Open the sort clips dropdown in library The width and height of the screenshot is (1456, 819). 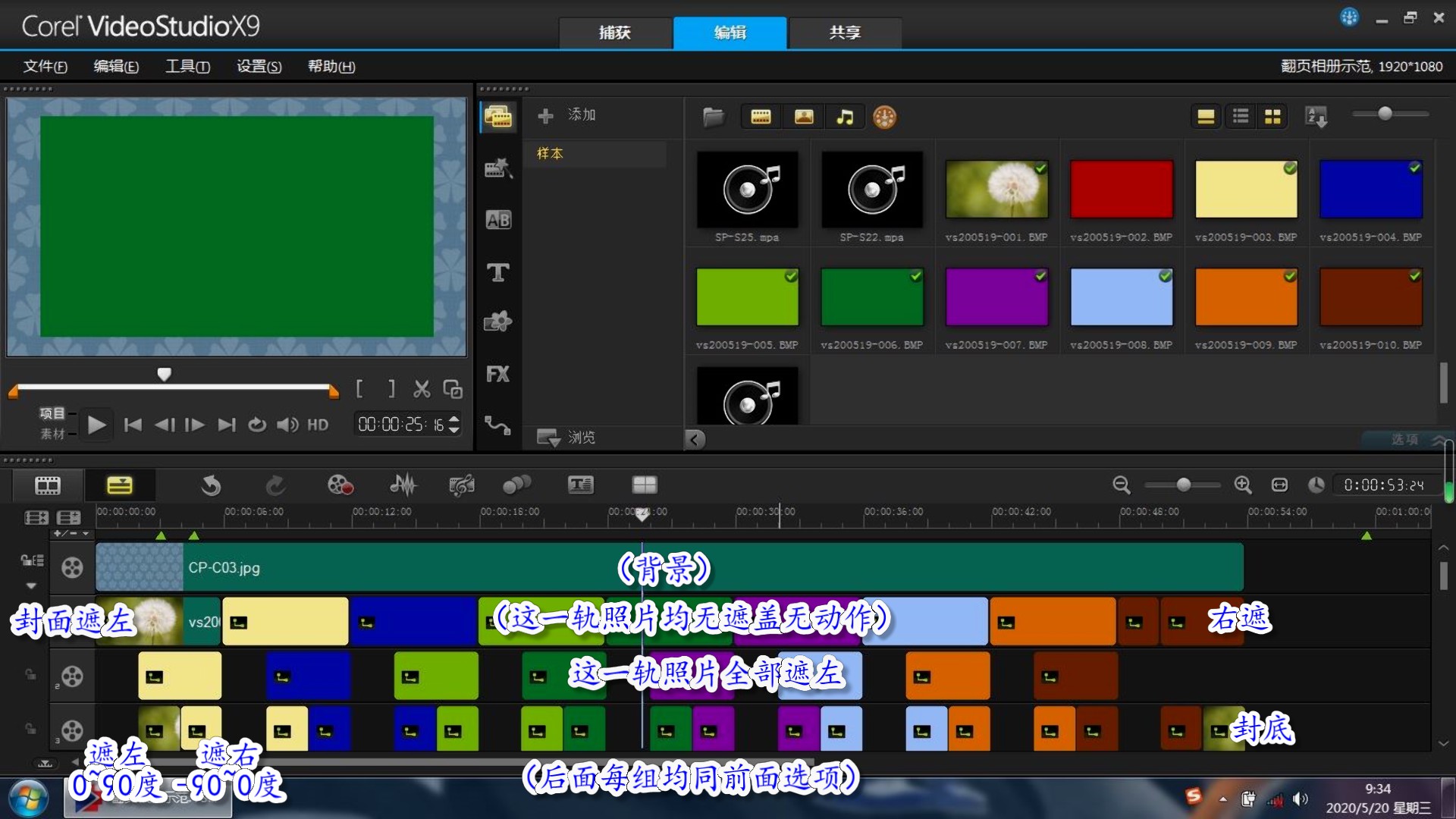1316,117
